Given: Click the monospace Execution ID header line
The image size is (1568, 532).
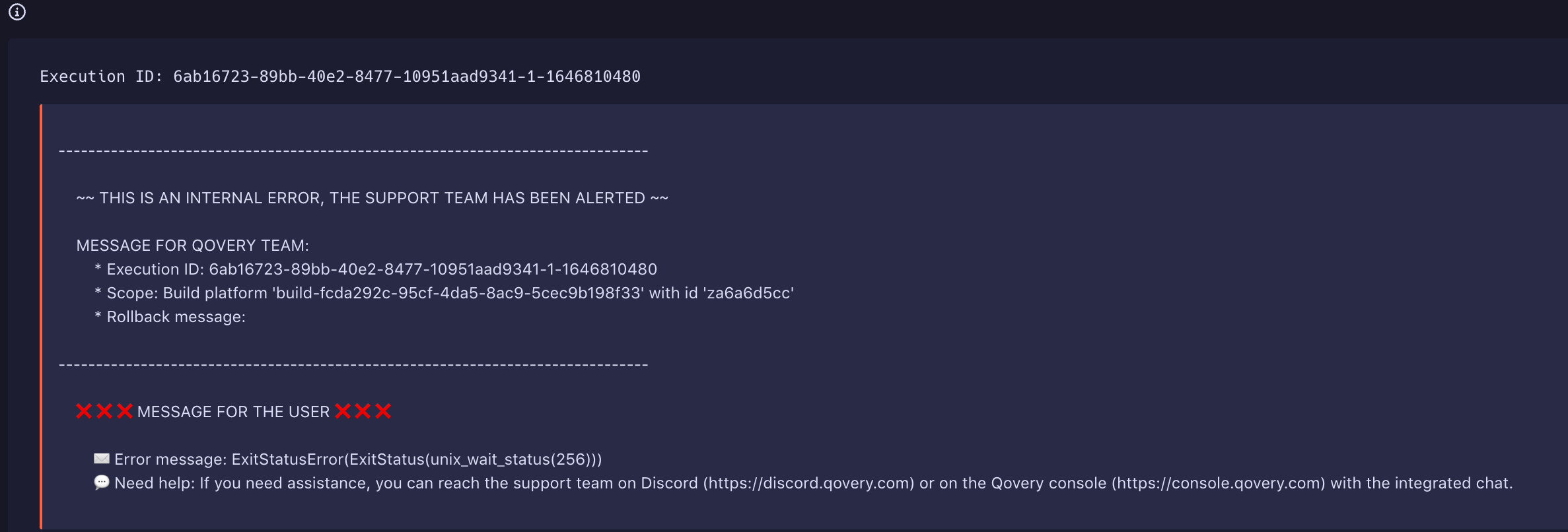Looking at the screenshot, I should [x=340, y=77].
